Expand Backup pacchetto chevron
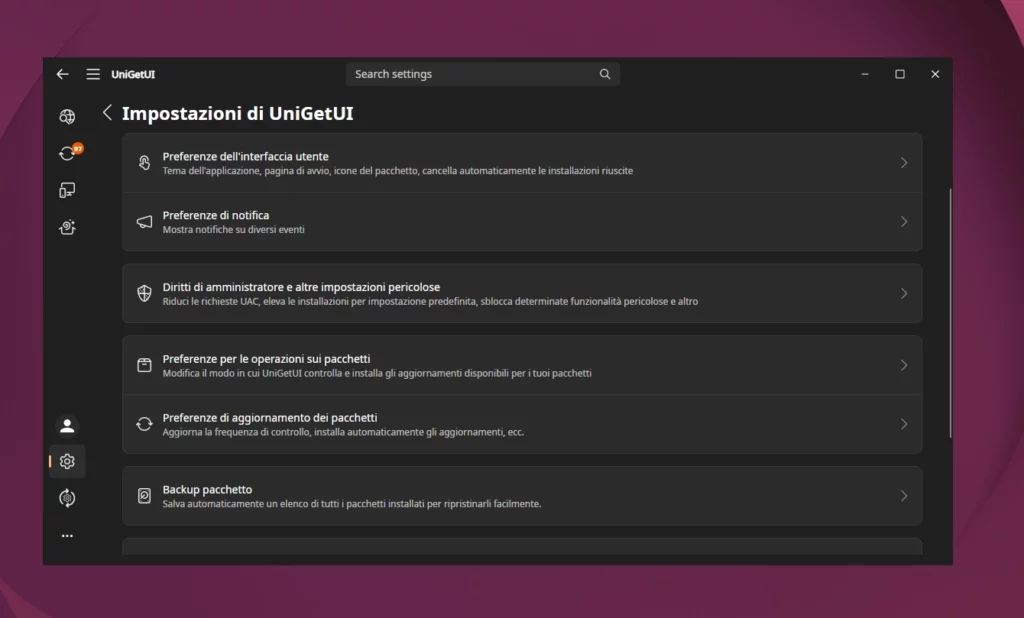This screenshot has height=618, width=1024. 904,496
